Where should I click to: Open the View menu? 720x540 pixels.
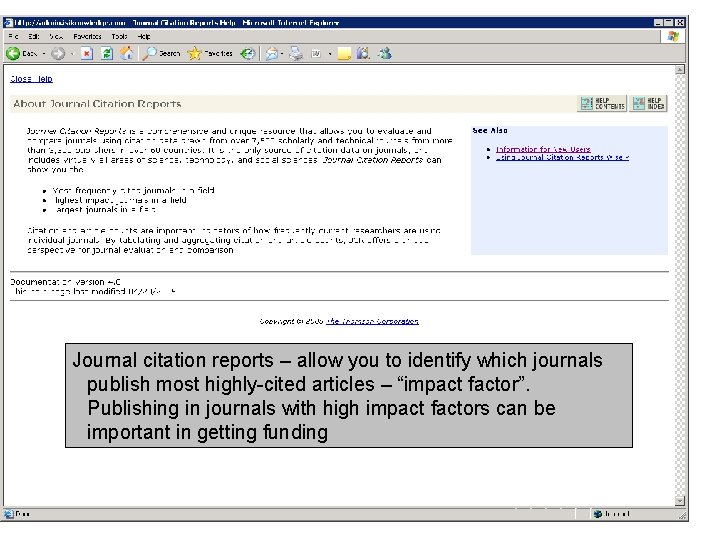56,36
